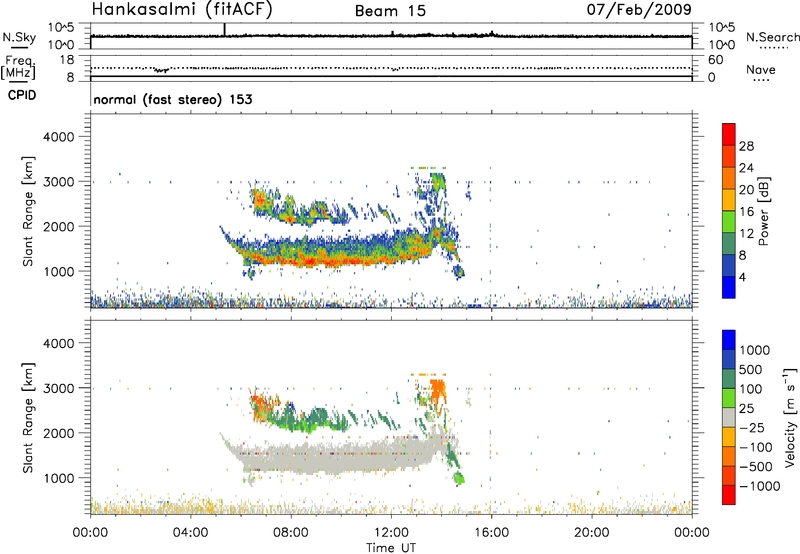Click the 08:00 time axis tick label
Viewport: 800px width, 554px height.
pos(291,533)
